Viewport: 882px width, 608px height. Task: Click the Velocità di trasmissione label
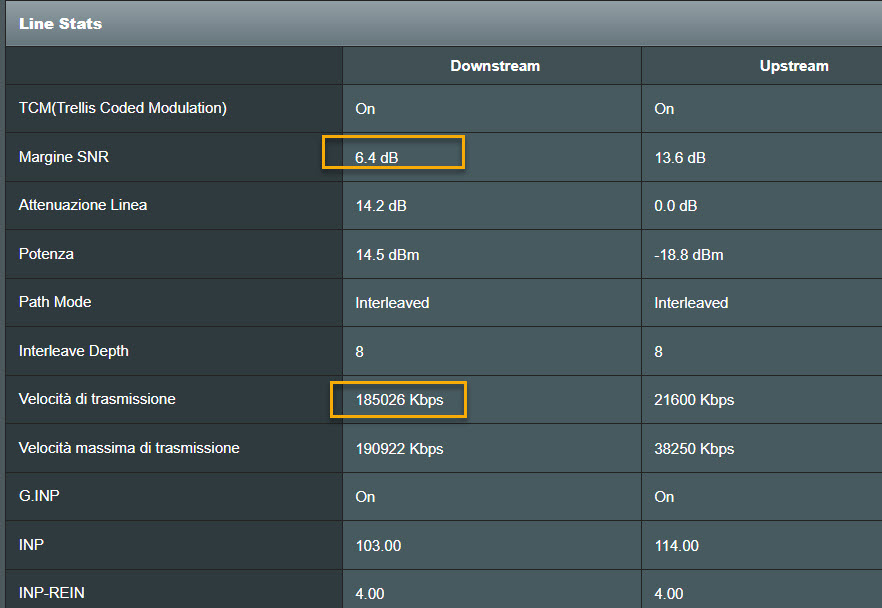(x=97, y=399)
